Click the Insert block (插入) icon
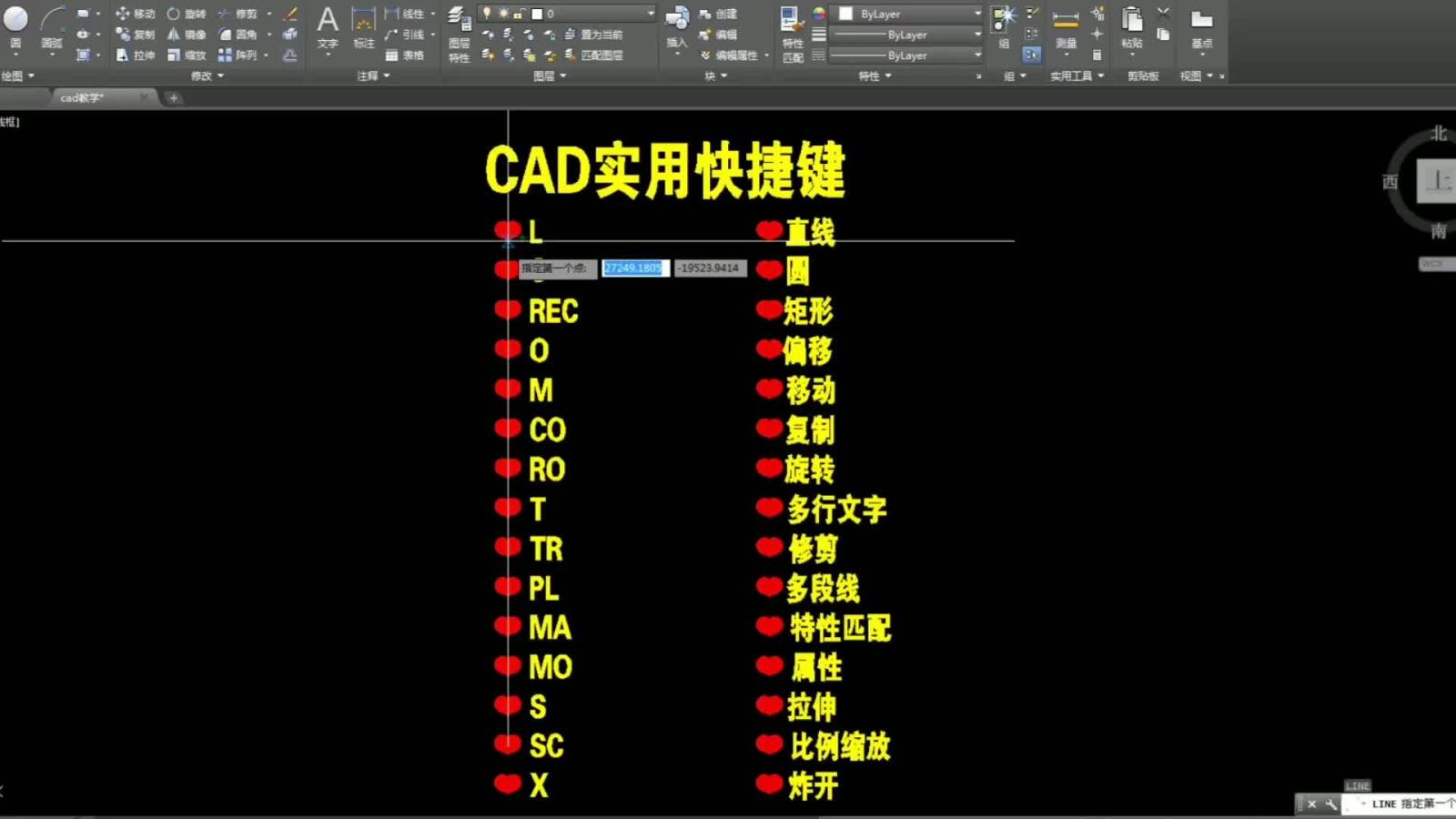Image resolution: width=1456 pixels, height=819 pixels. (676, 25)
